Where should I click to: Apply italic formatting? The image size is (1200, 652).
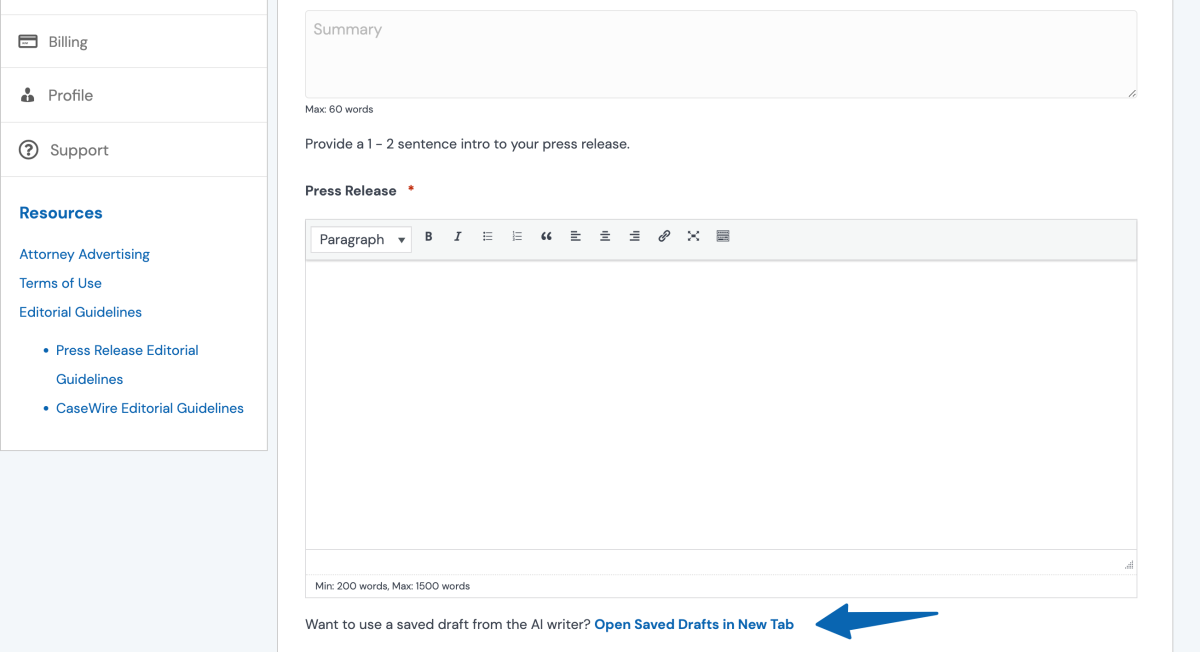(x=458, y=237)
